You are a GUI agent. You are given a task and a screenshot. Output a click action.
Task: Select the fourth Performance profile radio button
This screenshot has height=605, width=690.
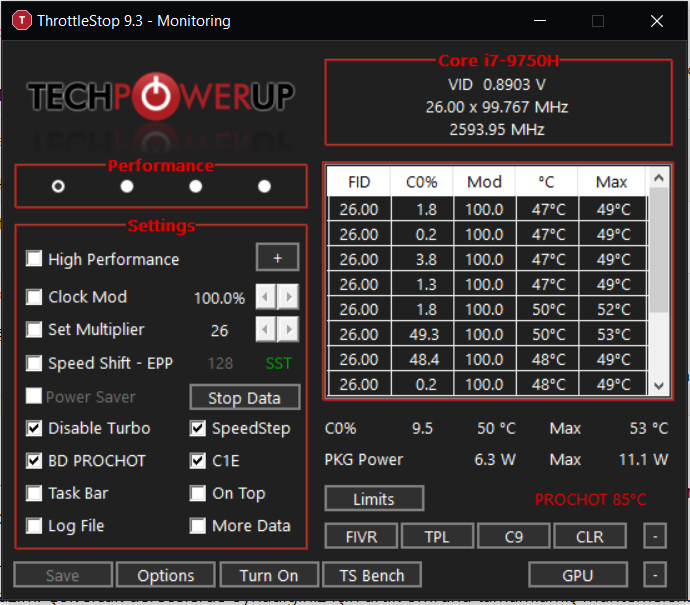264,187
